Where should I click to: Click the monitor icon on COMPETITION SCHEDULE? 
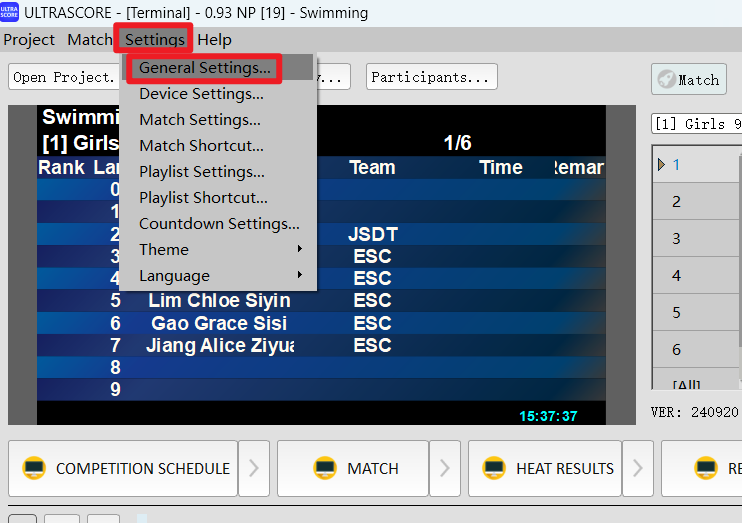coord(34,468)
